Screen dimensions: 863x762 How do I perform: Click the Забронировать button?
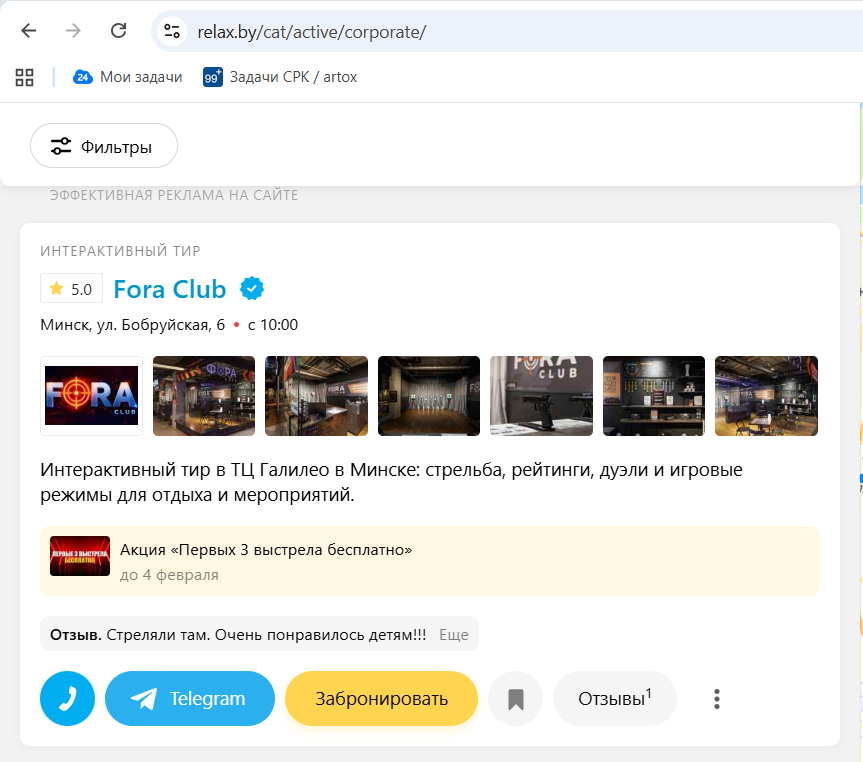pyautogui.click(x=381, y=698)
